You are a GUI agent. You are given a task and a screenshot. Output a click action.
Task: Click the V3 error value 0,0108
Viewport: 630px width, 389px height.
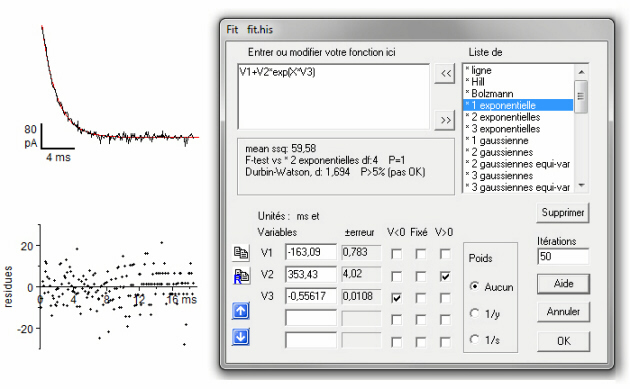pos(360,297)
